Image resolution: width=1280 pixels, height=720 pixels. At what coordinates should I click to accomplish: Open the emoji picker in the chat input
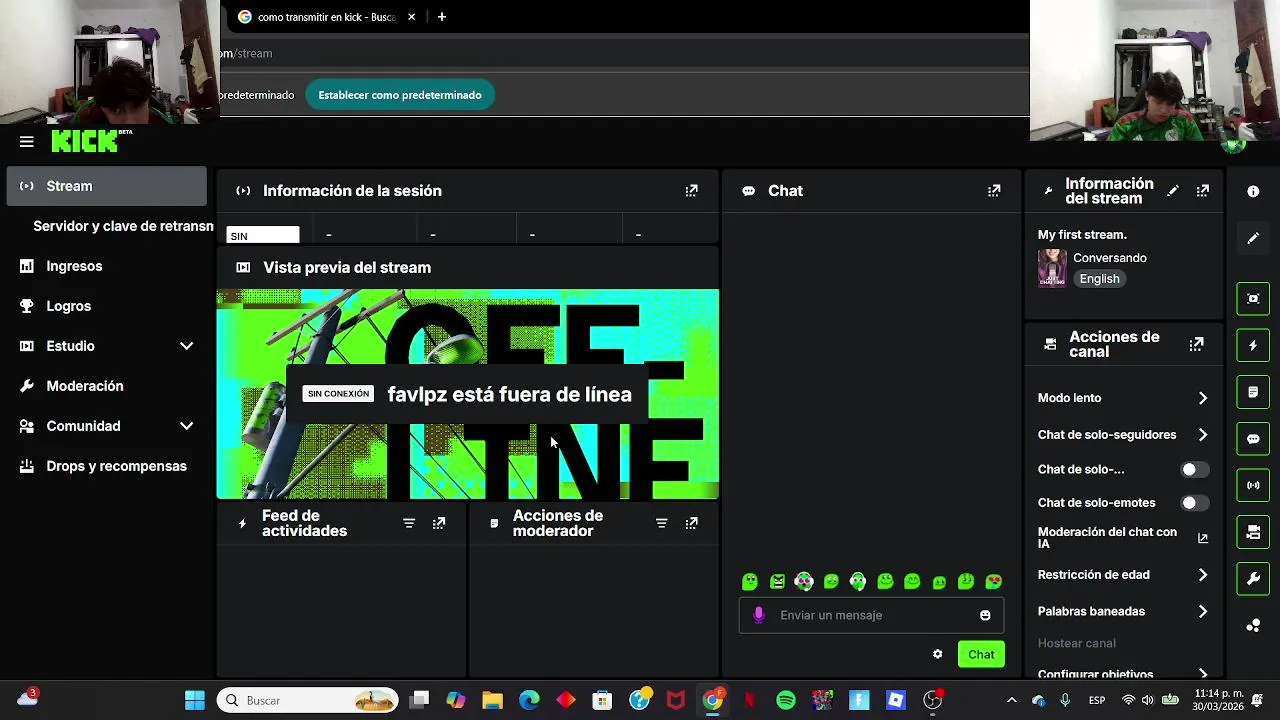(985, 615)
